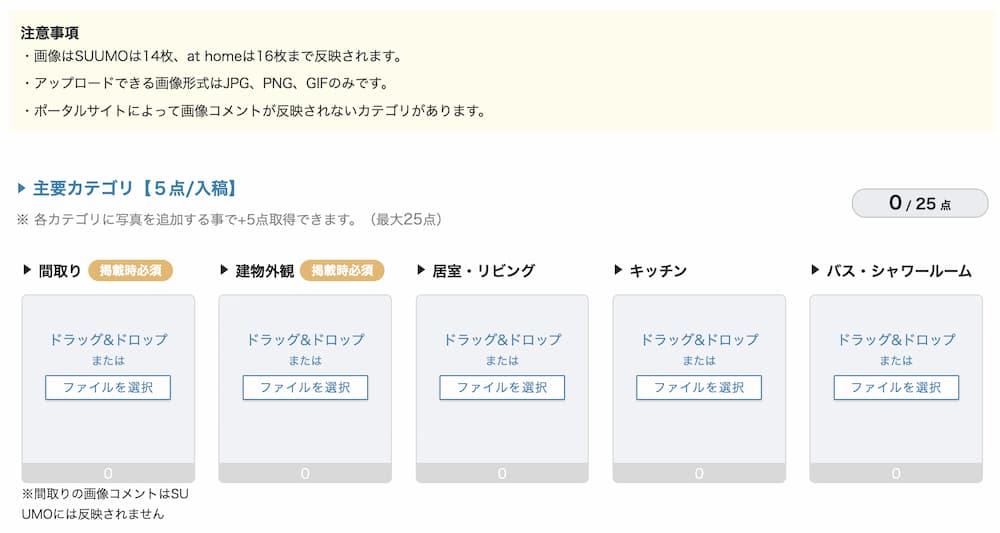Collapse the 間取り category triangle
The height and width of the screenshot is (533, 1000).
click(27, 270)
